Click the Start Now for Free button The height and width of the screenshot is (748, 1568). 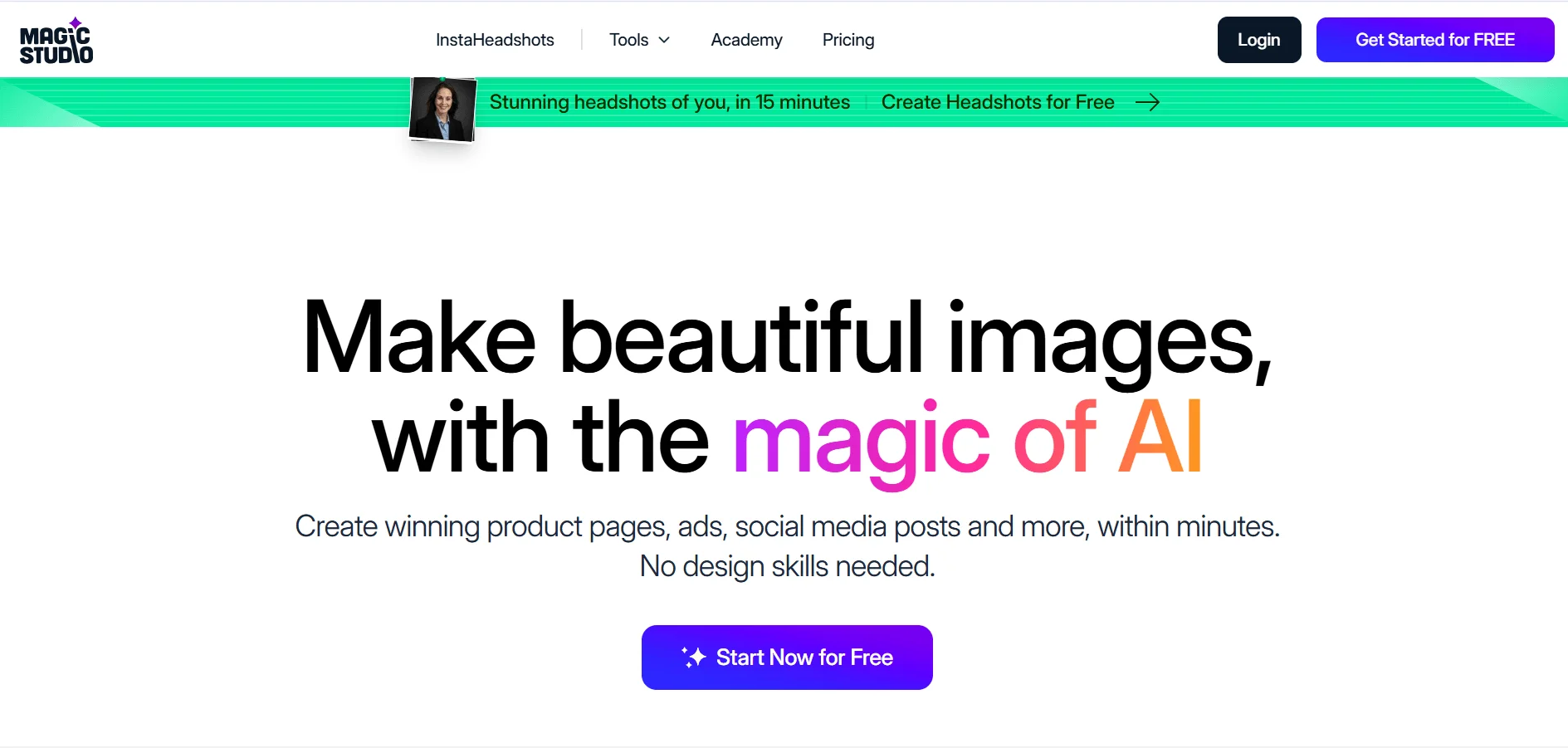click(787, 658)
